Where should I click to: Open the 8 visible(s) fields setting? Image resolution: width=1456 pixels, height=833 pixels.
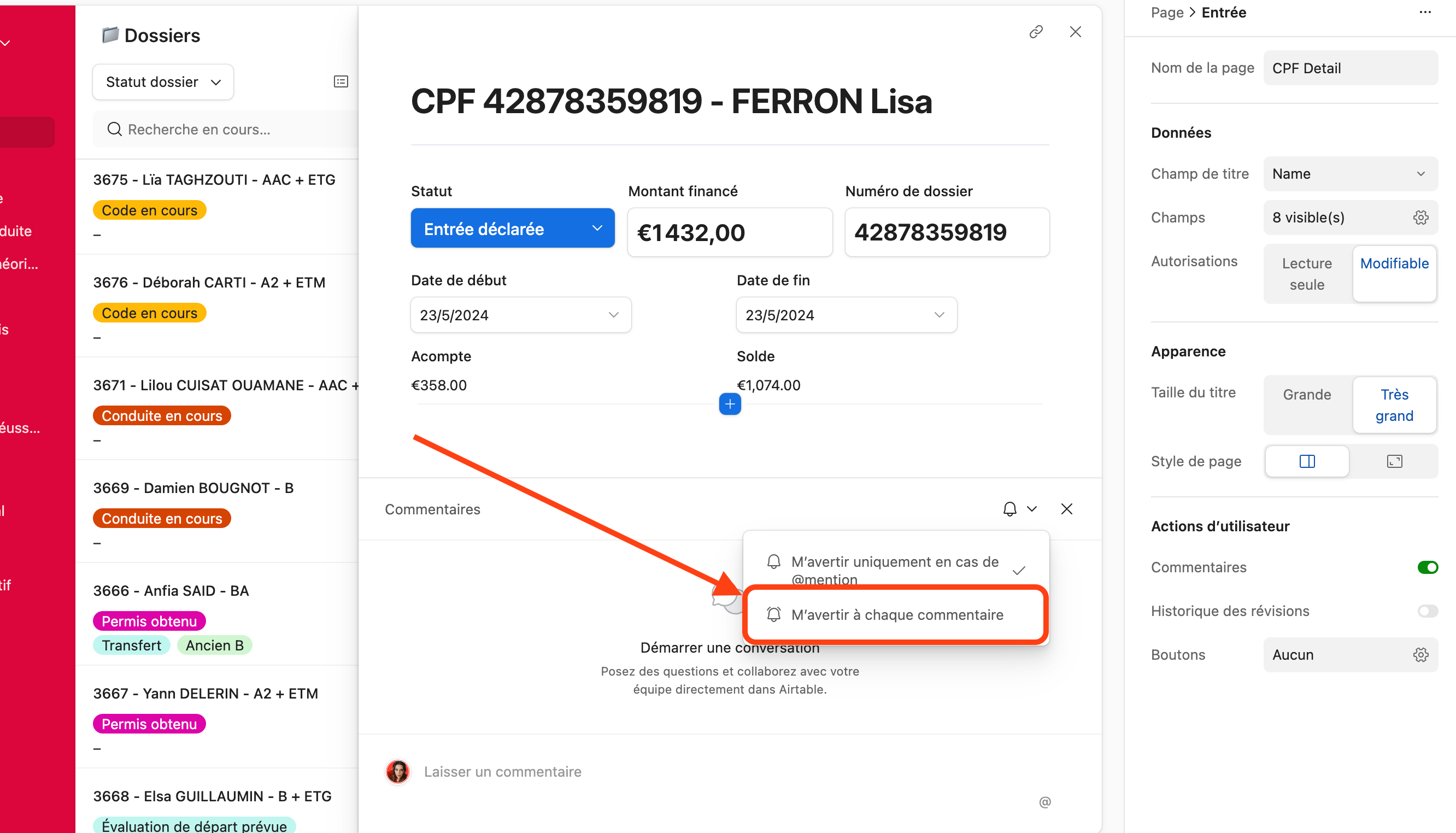[x=1350, y=218]
